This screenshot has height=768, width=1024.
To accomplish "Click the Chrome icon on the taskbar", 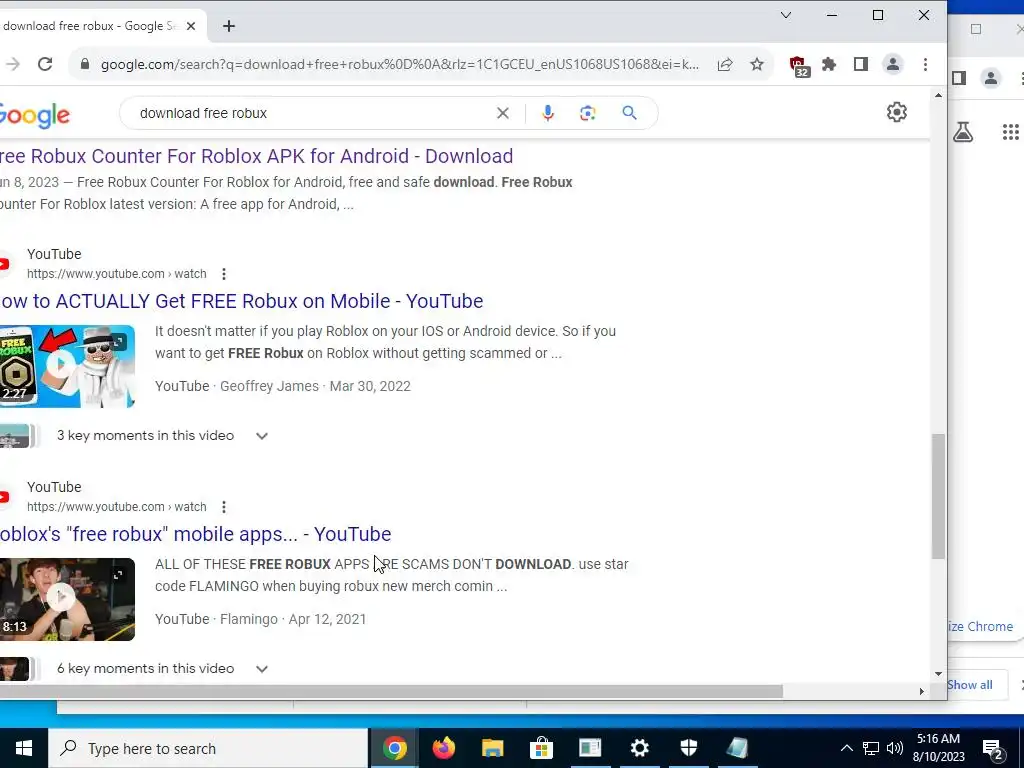I will coord(395,748).
